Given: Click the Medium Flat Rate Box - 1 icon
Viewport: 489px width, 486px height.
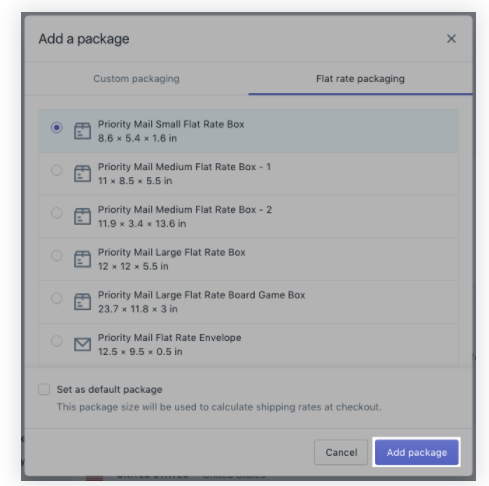Looking at the screenshot, I should click(x=82, y=173).
